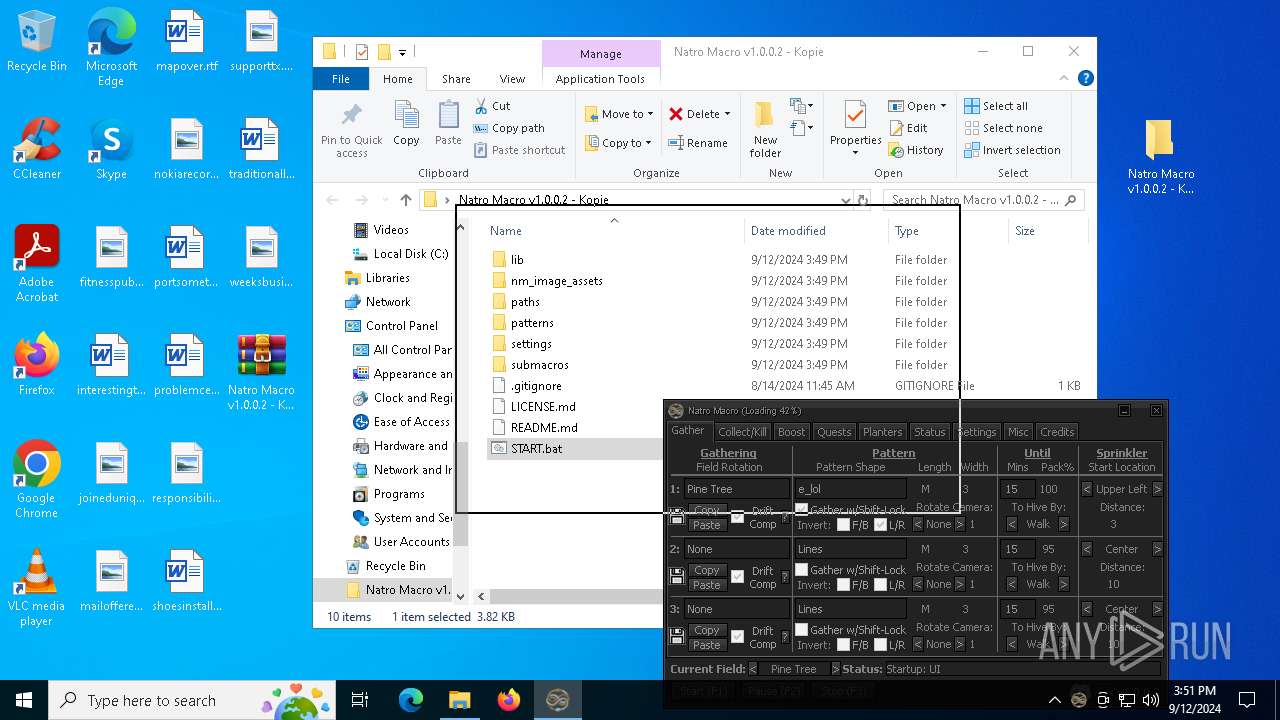Viewport: 1280px width, 720px height.
Task: Enable Gather w/Shift-Lock for field 2
Action: coord(801,570)
